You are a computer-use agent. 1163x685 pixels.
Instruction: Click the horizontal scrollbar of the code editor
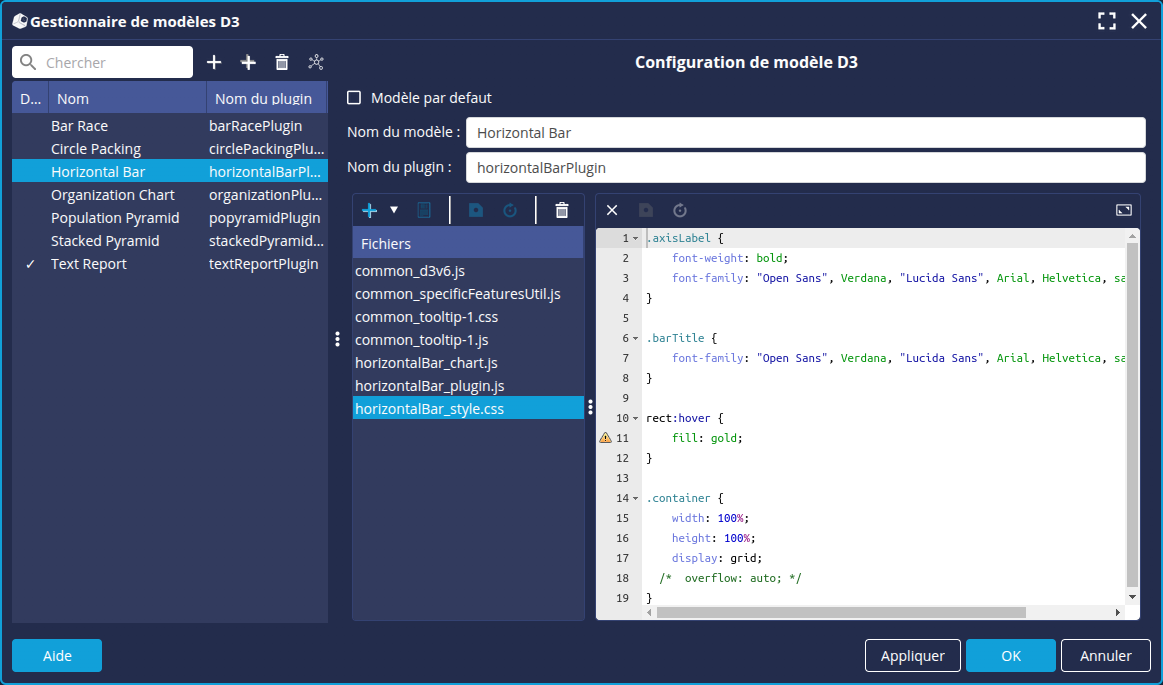point(840,612)
